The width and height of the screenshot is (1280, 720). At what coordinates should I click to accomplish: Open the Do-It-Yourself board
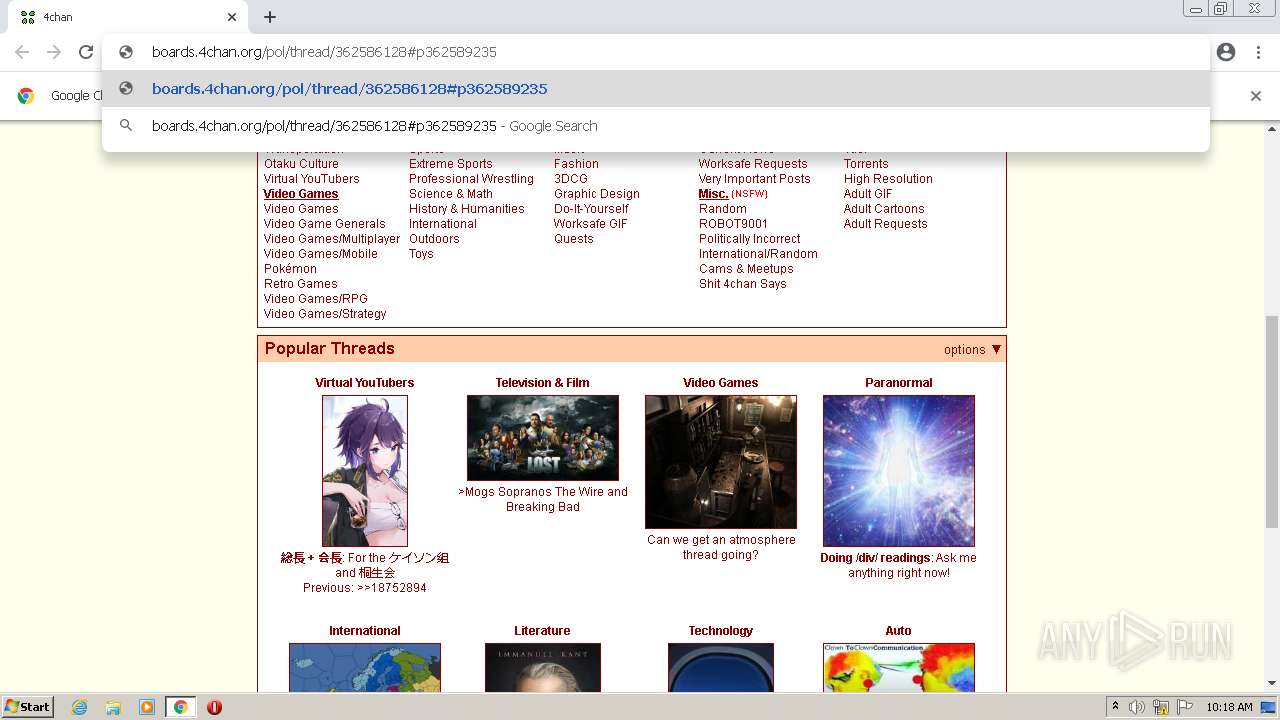(591, 209)
